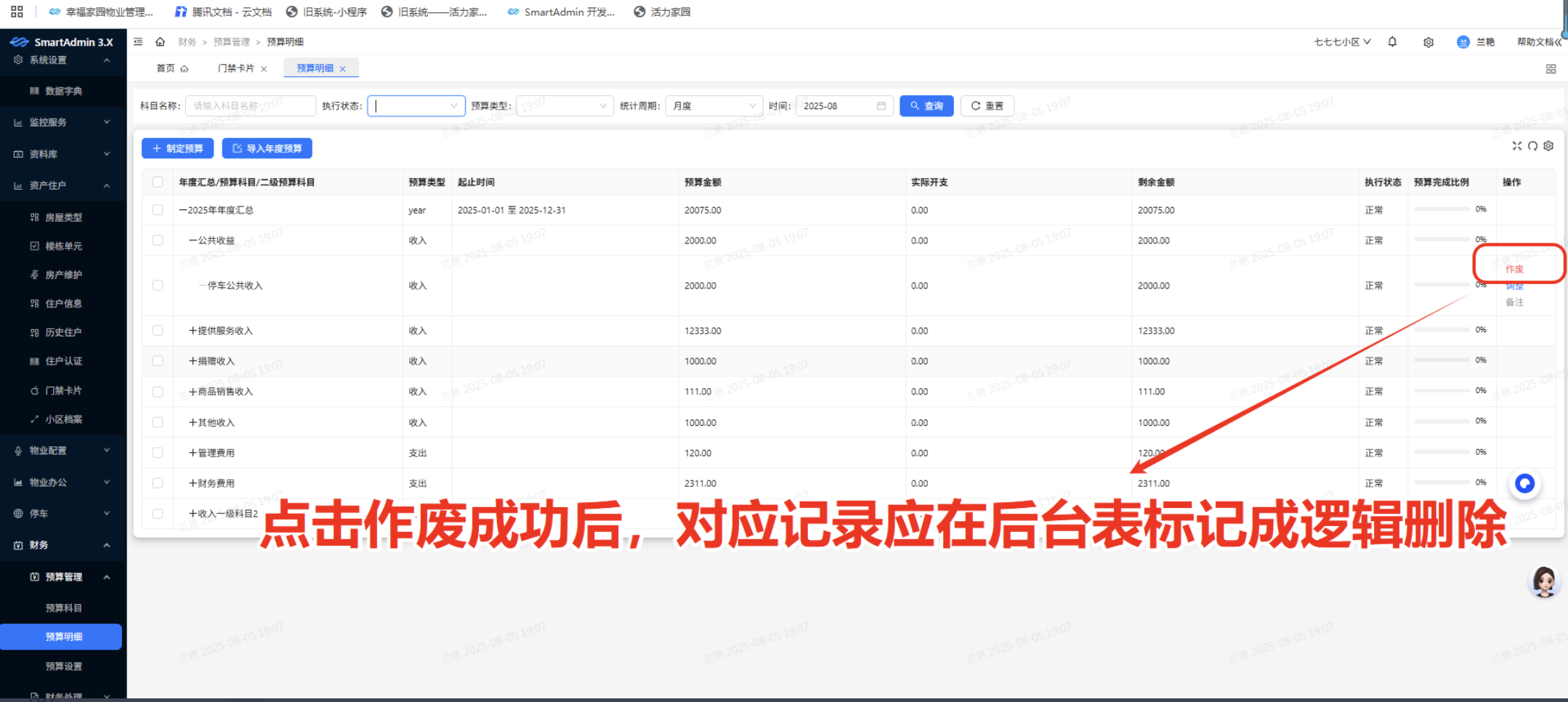Click the home icon in breadcrumb bar
The width and height of the screenshot is (1568, 702).
point(161,41)
